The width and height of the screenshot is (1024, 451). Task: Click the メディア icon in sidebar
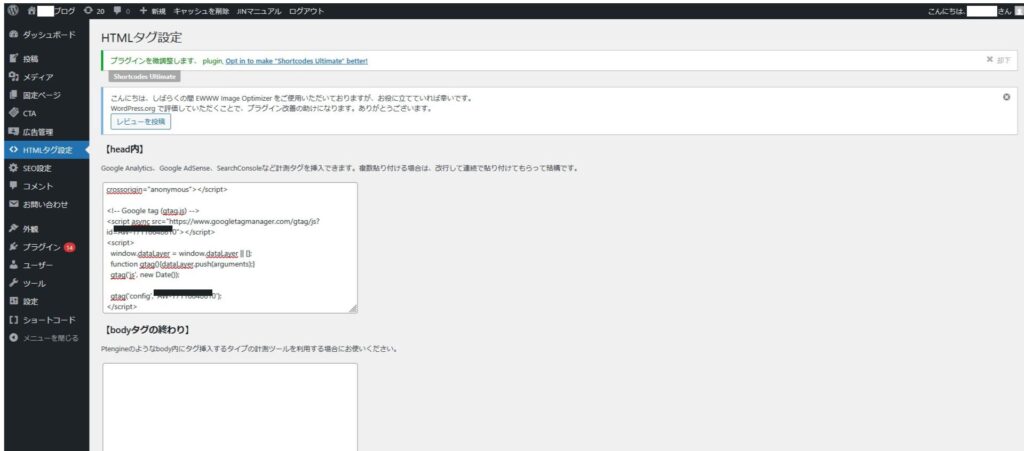tap(14, 77)
